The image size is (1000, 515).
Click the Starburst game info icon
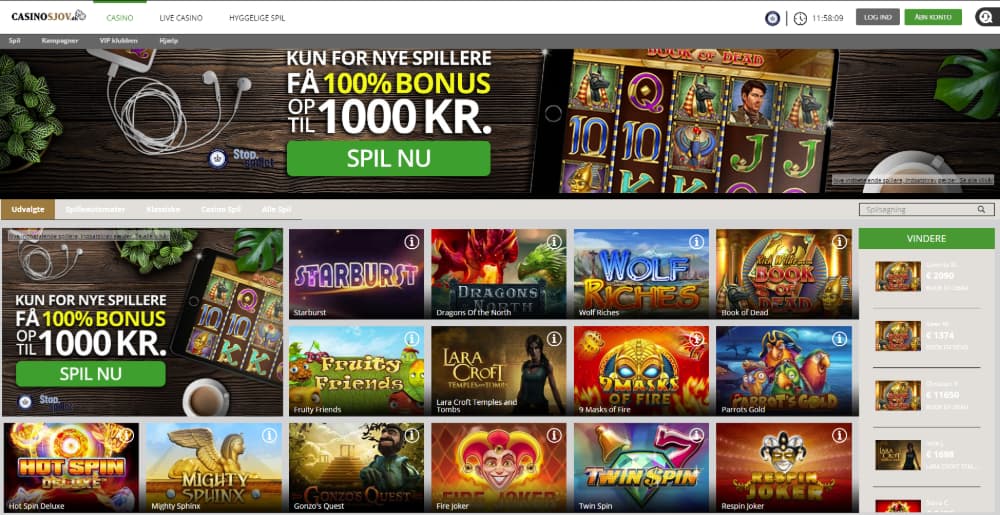(x=411, y=242)
